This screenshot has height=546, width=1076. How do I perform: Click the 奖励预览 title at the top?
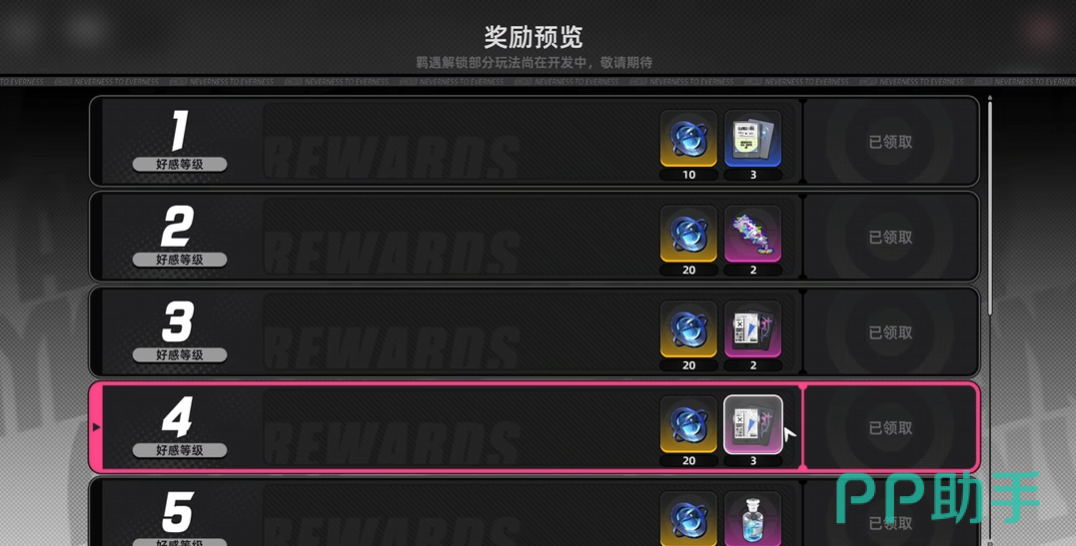533,36
